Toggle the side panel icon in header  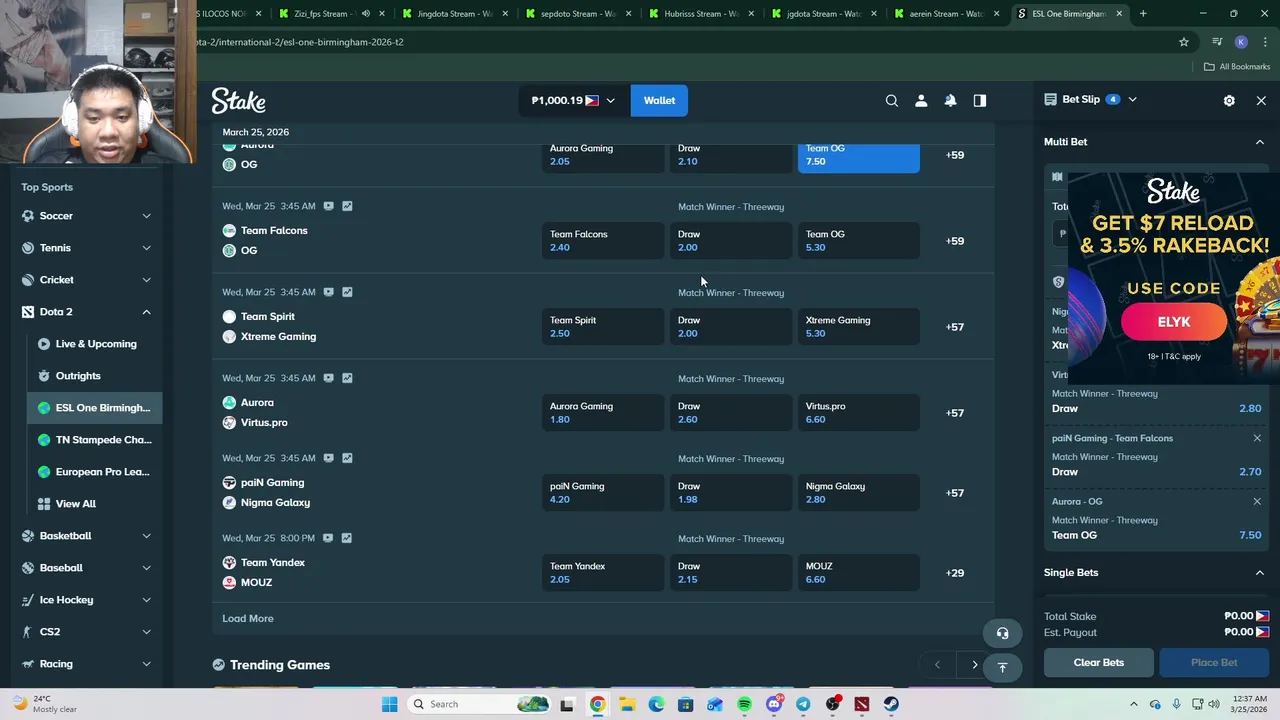point(980,100)
